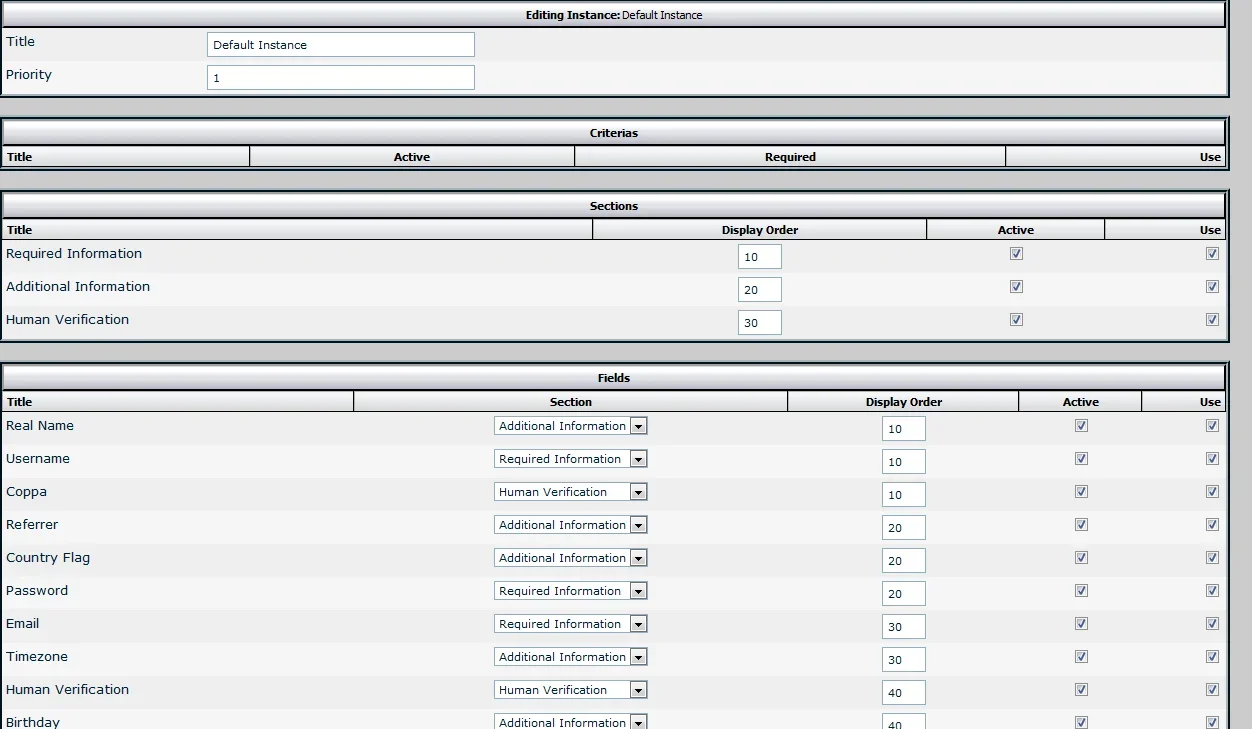Change Additional Information section display order field
Viewport: 1252px width, 729px height.
coord(760,290)
